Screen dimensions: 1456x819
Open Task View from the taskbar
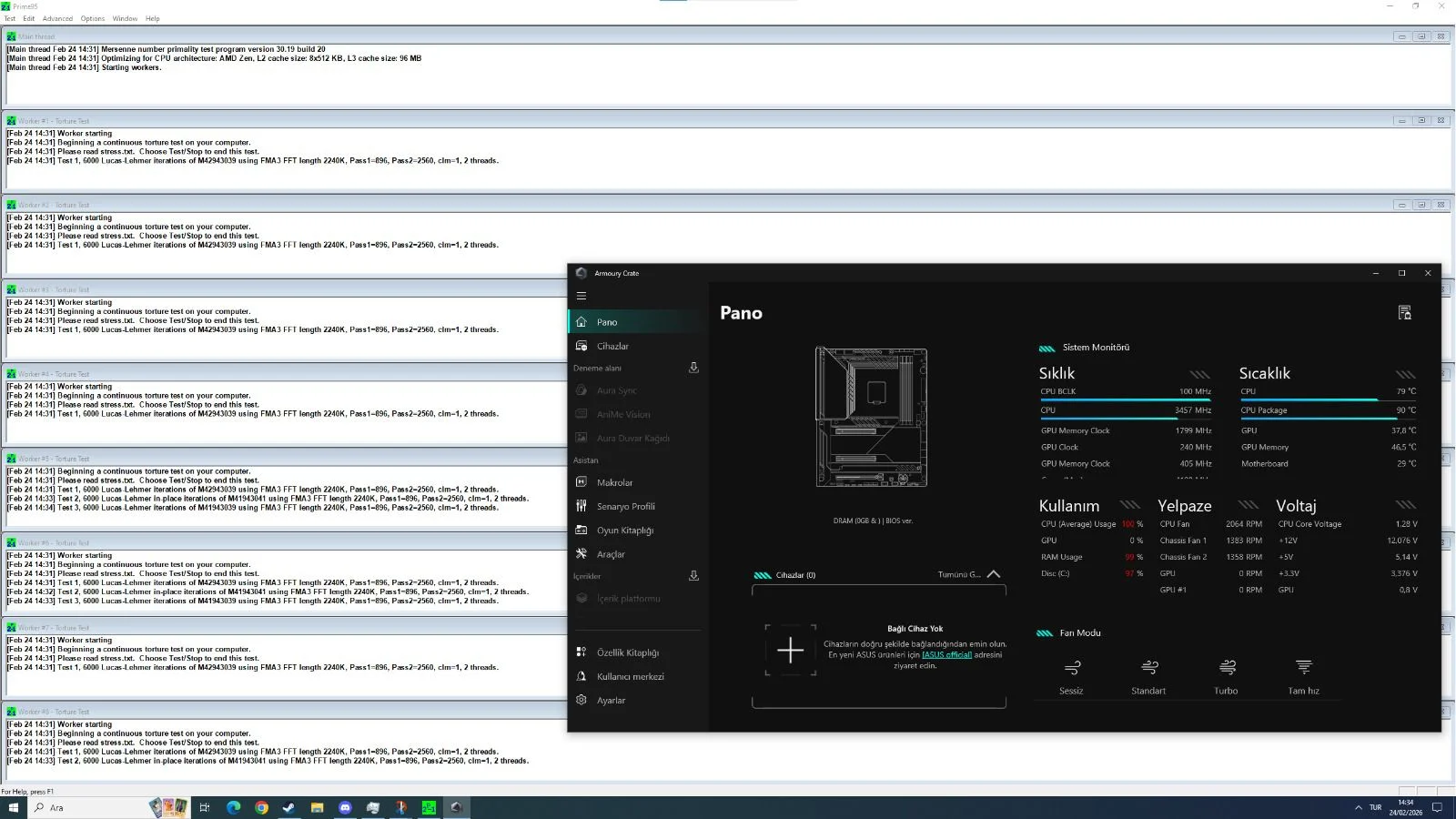pos(205,807)
